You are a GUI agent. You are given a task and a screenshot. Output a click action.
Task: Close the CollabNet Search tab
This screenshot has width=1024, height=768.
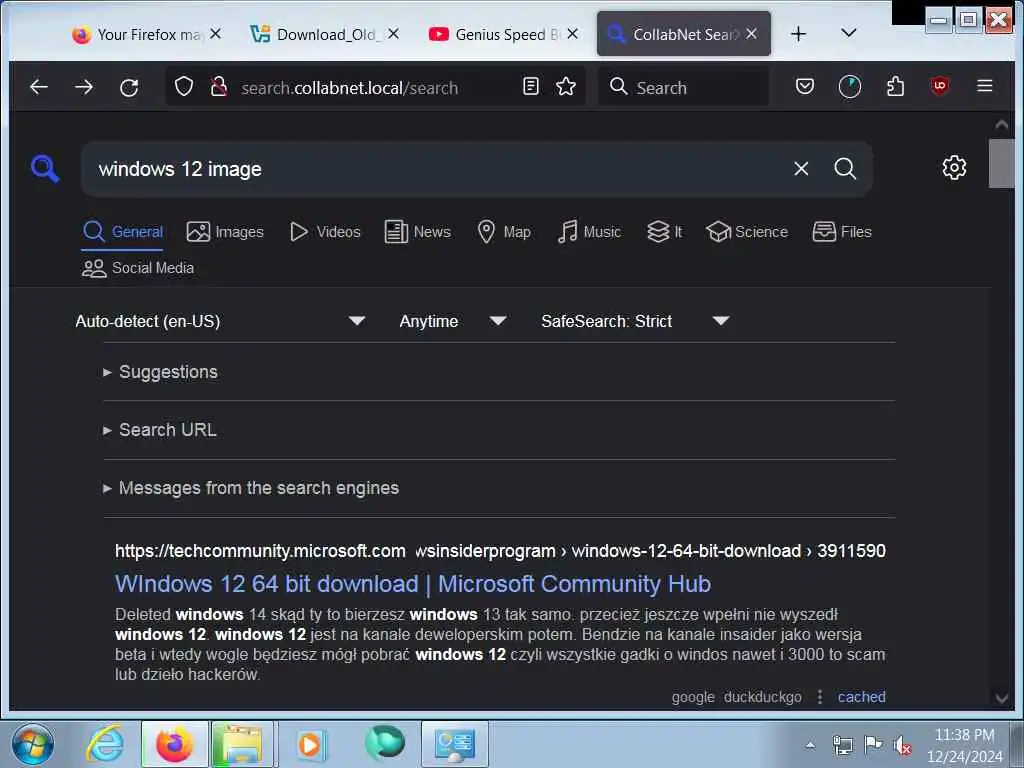click(x=752, y=33)
